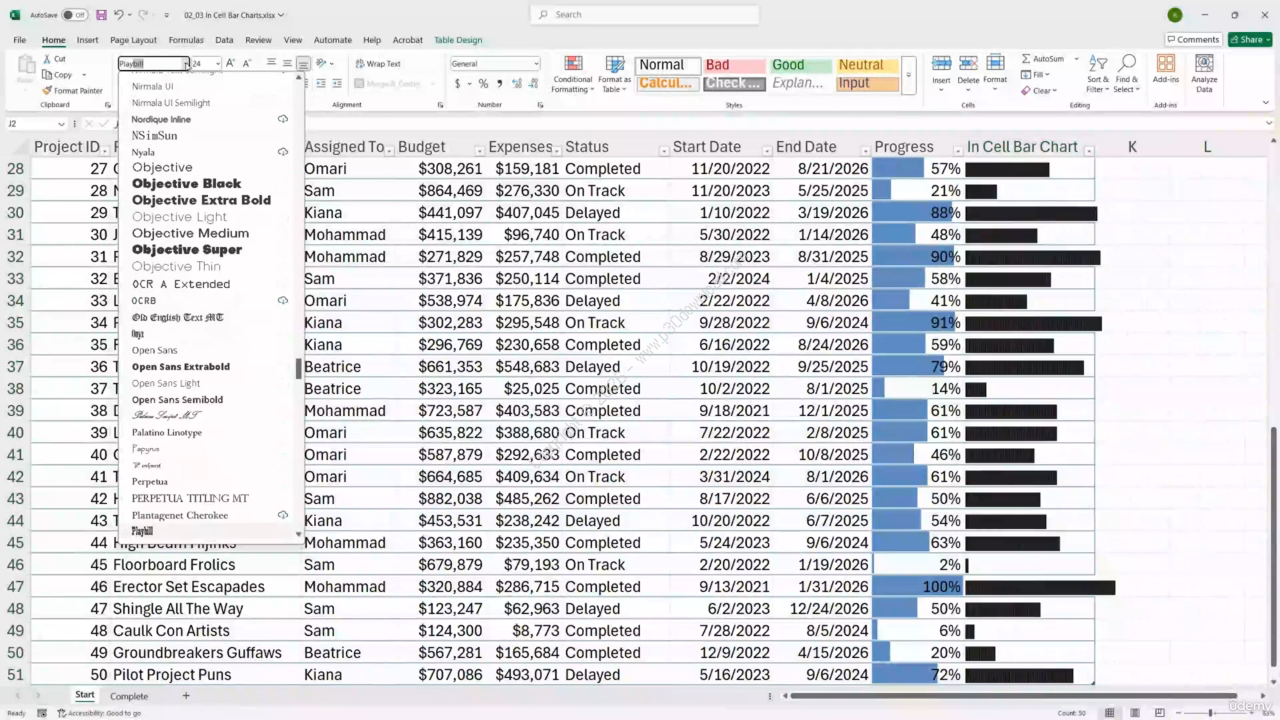Open Conditional Formatting menu icon
This screenshot has height=720, width=1280.
(573, 64)
